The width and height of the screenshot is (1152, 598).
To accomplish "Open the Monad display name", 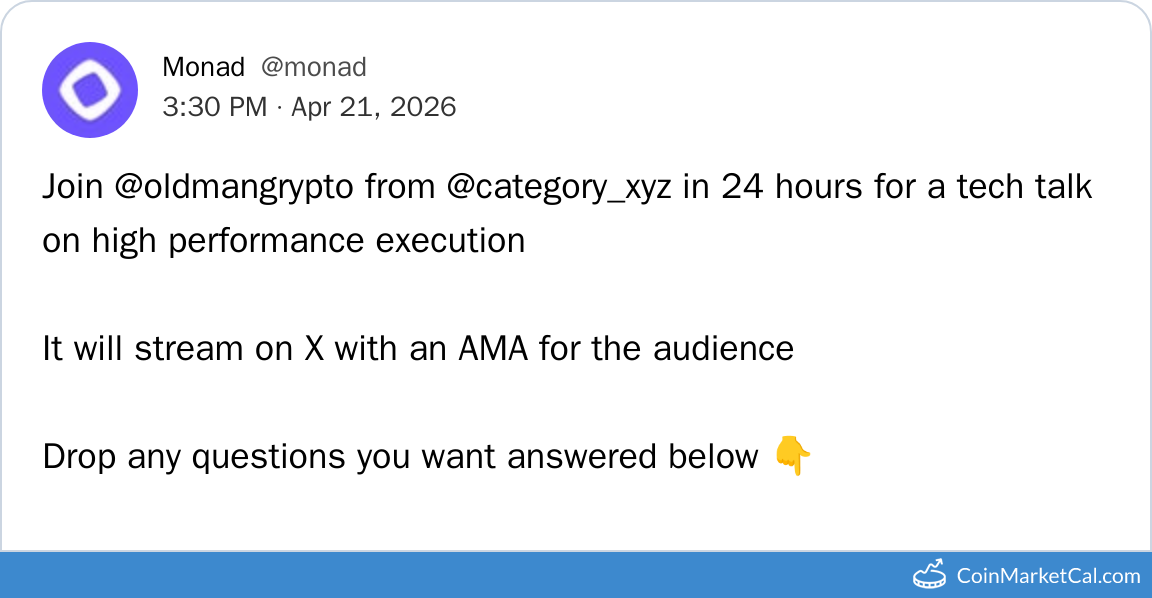I will (203, 67).
